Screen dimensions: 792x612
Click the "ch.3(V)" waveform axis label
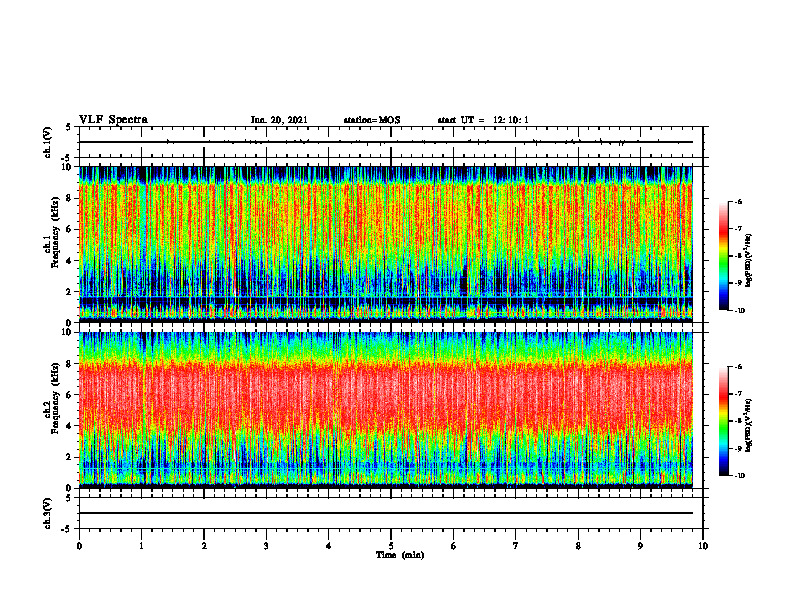pos(48,513)
